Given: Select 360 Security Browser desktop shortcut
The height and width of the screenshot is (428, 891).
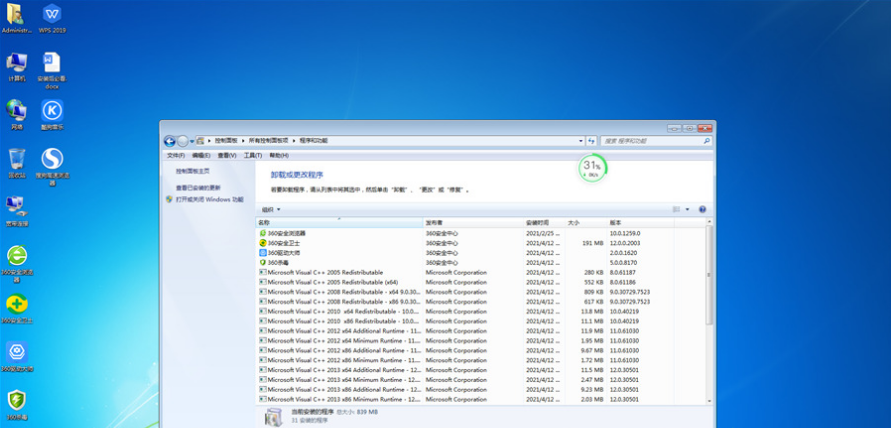Looking at the screenshot, I should (x=17, y=257).
